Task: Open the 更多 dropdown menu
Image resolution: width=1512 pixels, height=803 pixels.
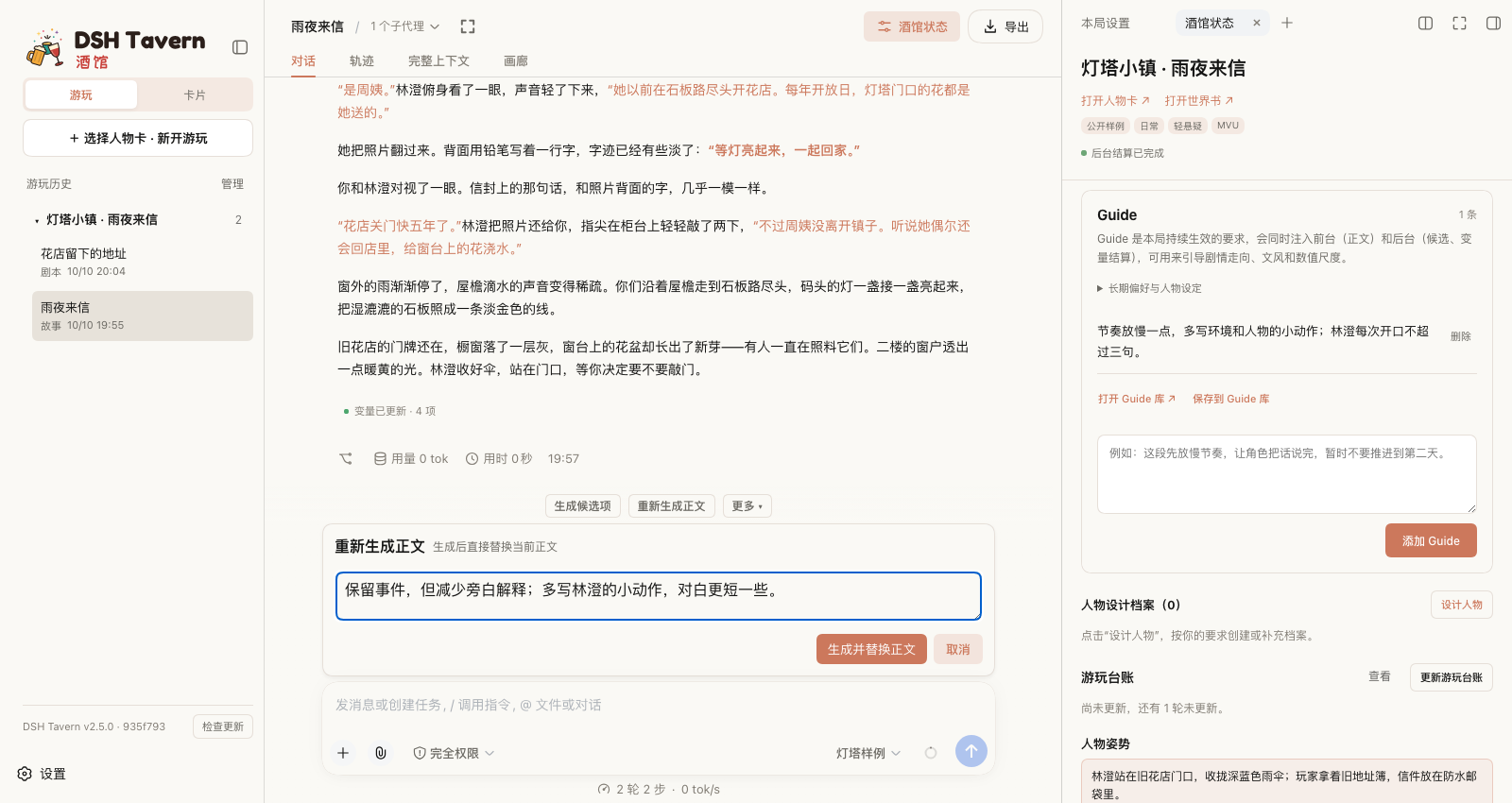Action: click(747, 506)
